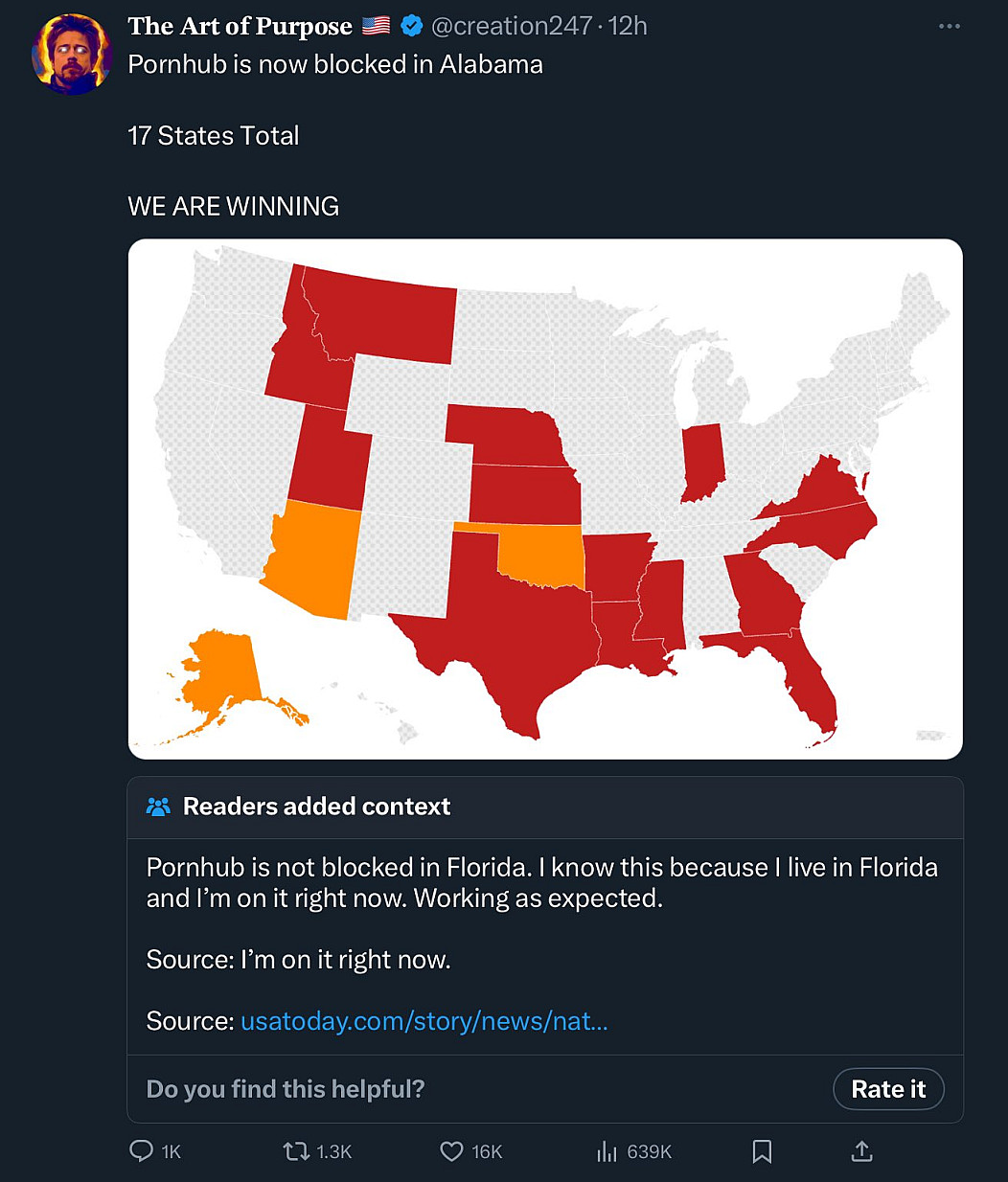Click the 12h post timestamp
Viewport: 1008px width, 1182px height.
point(629,26)
